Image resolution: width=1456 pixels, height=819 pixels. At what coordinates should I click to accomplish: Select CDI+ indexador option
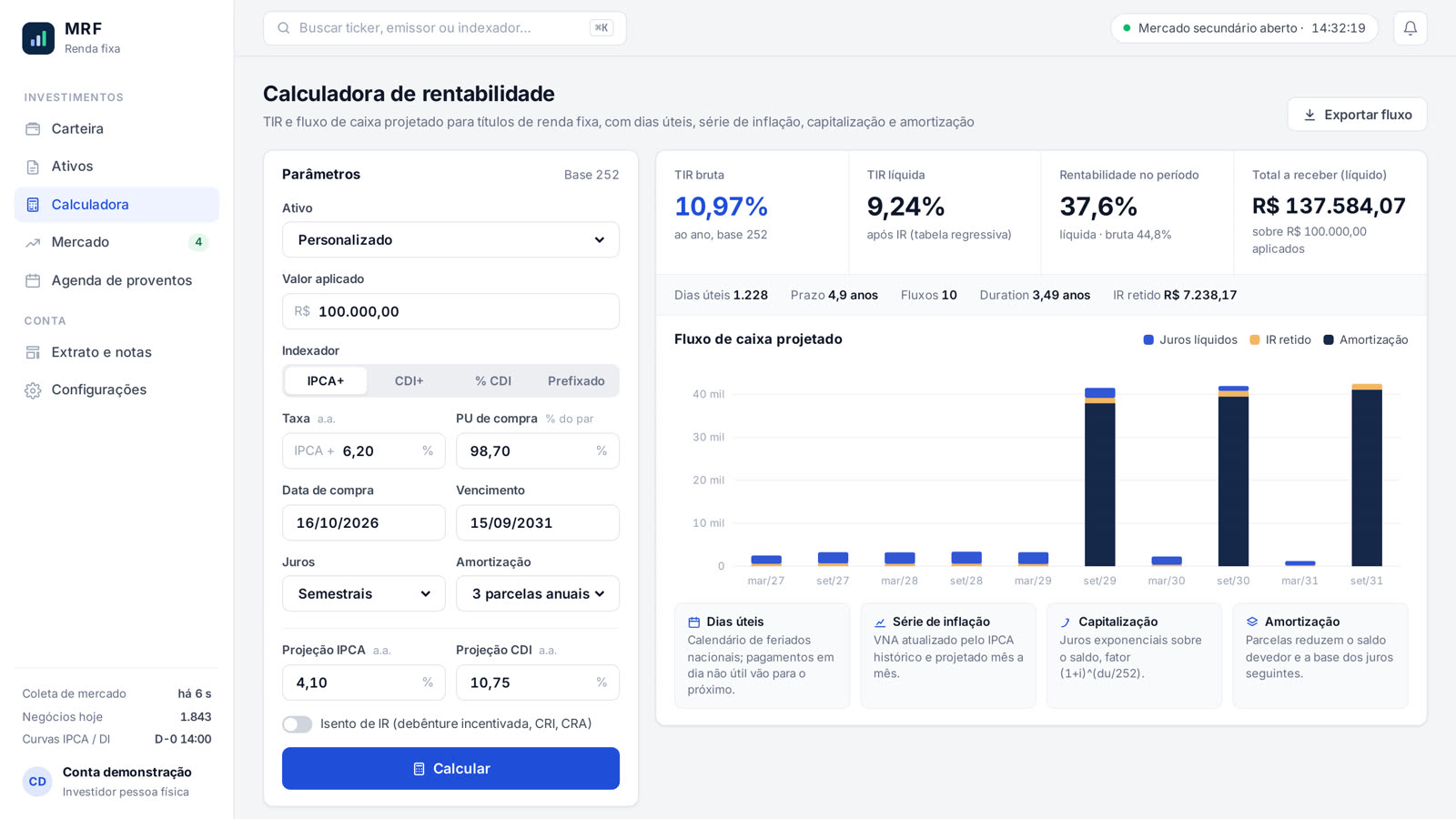click(409, 380)
